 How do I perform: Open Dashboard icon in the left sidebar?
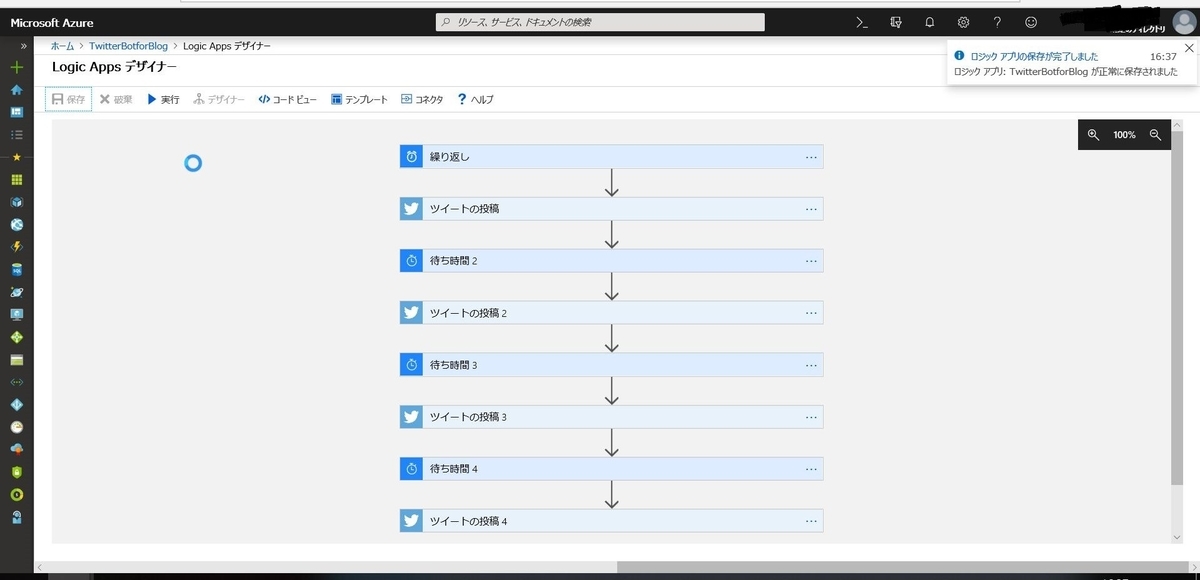[16, 112]
